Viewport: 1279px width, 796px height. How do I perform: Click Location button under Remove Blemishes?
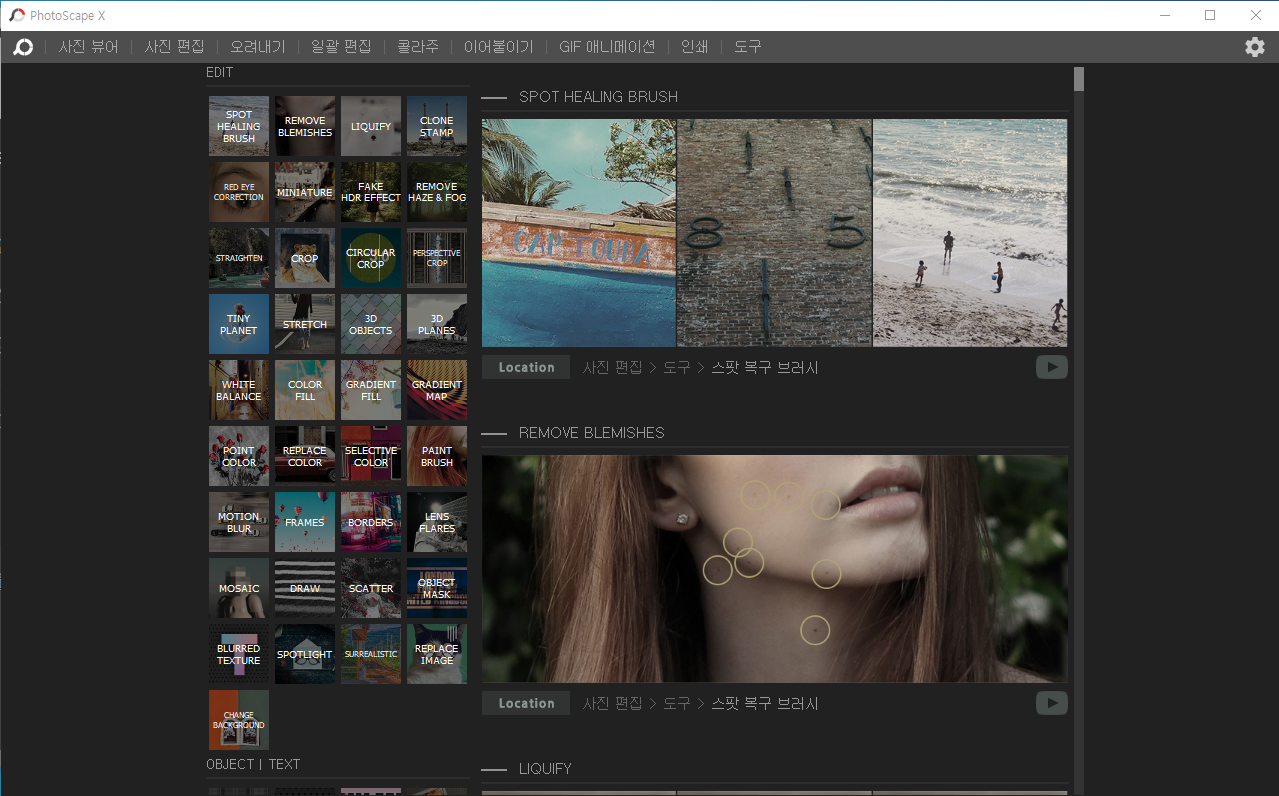526,703
